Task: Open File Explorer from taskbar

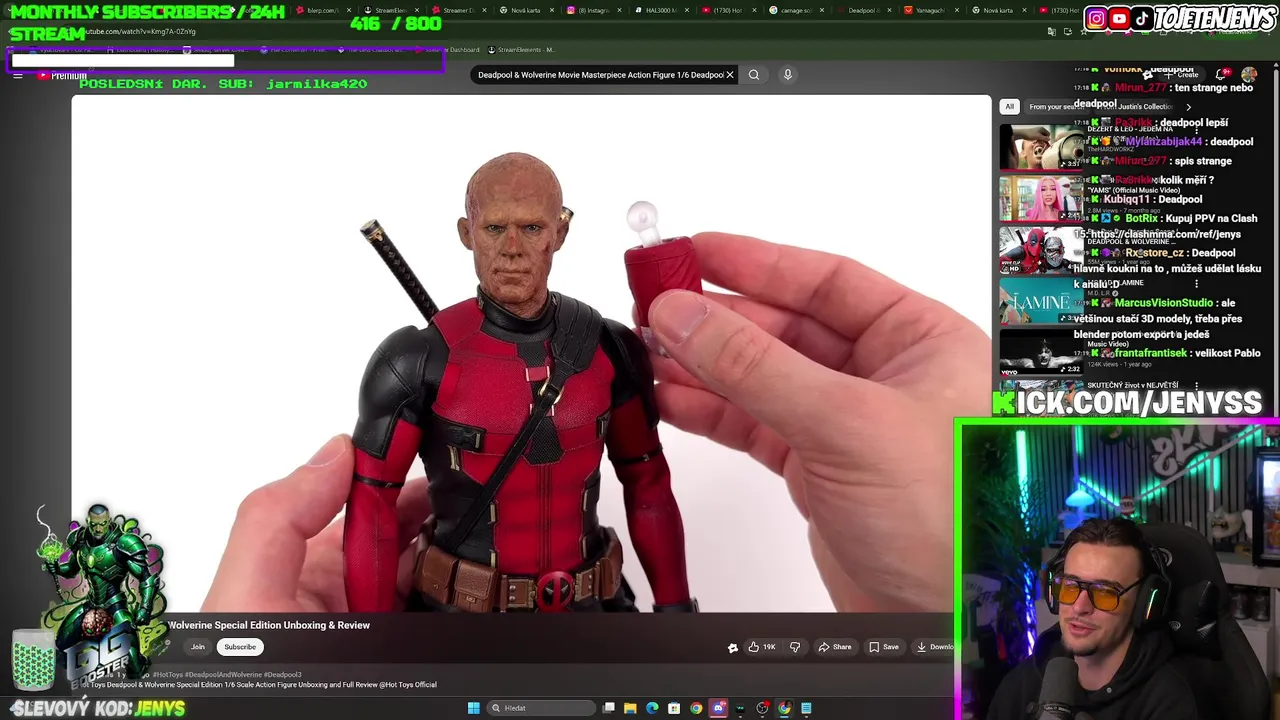Action: 630,708
